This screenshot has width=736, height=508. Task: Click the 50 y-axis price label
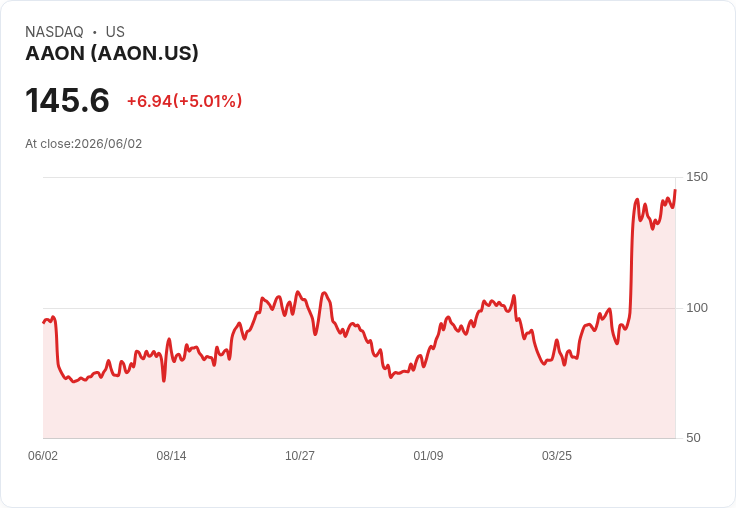[x=693, y=438]
